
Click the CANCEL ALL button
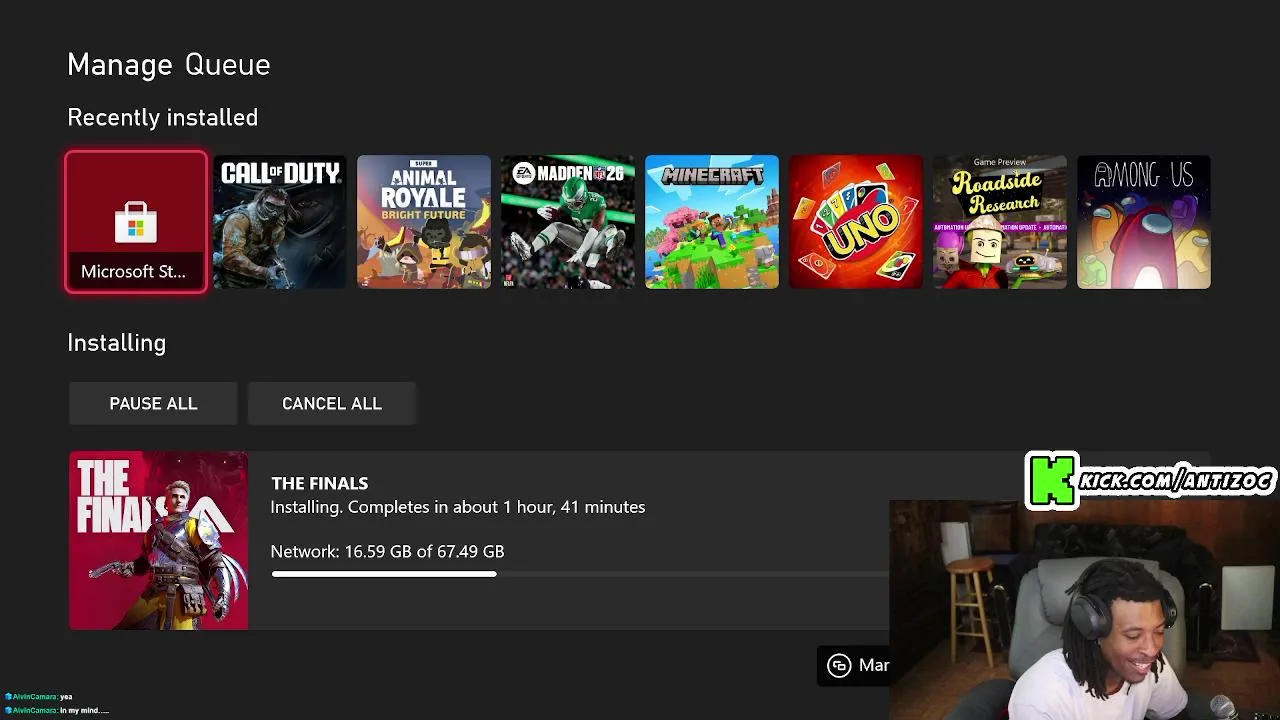pos(332,404)
